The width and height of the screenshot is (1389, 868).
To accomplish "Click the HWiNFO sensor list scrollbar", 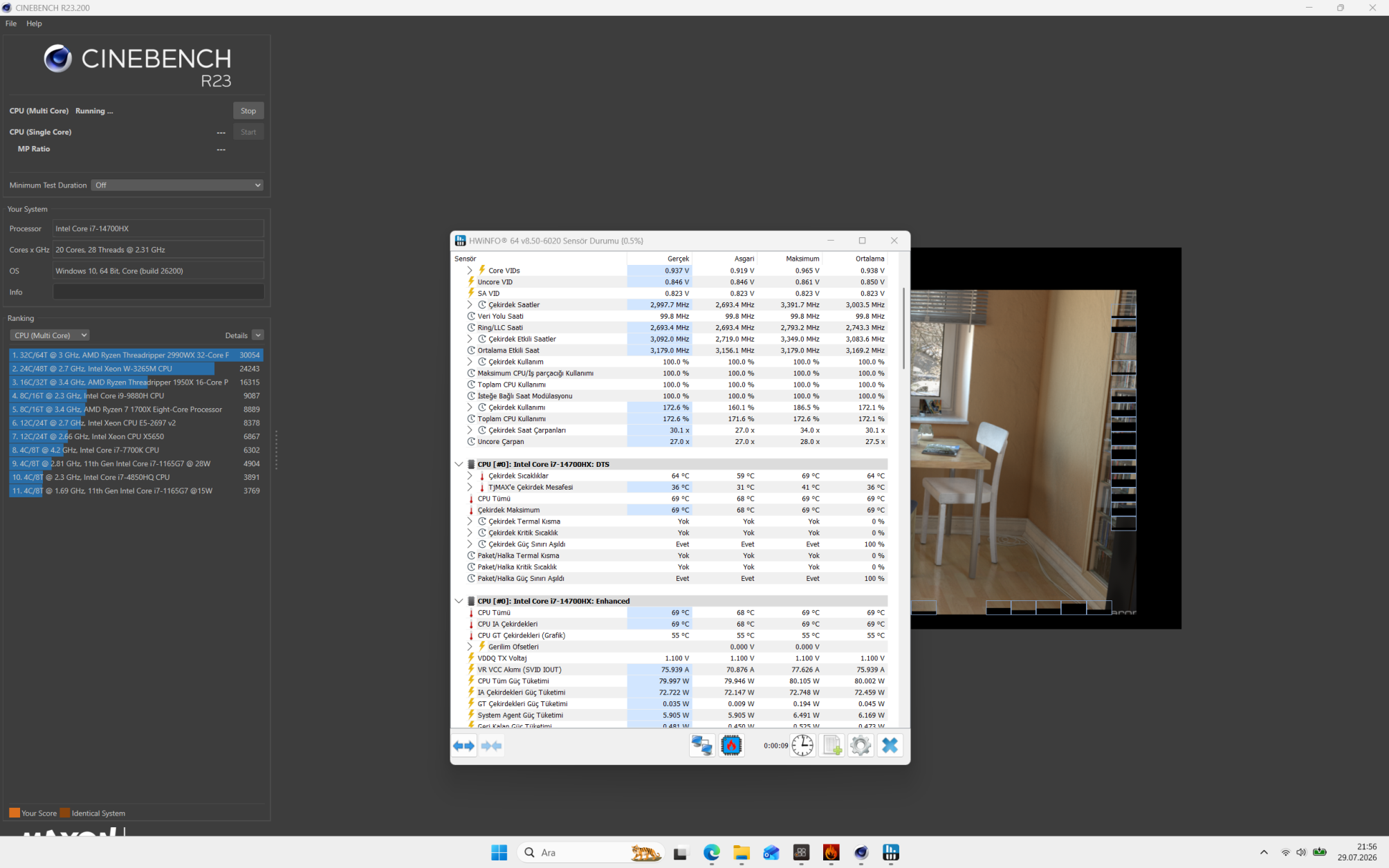I will 903,329.
